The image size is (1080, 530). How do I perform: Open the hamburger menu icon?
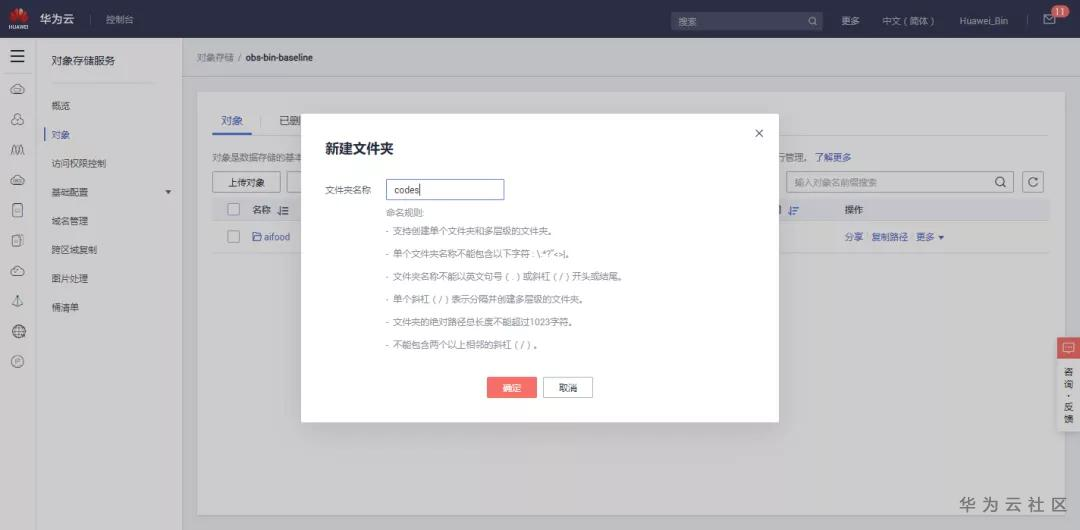(17, 57)
